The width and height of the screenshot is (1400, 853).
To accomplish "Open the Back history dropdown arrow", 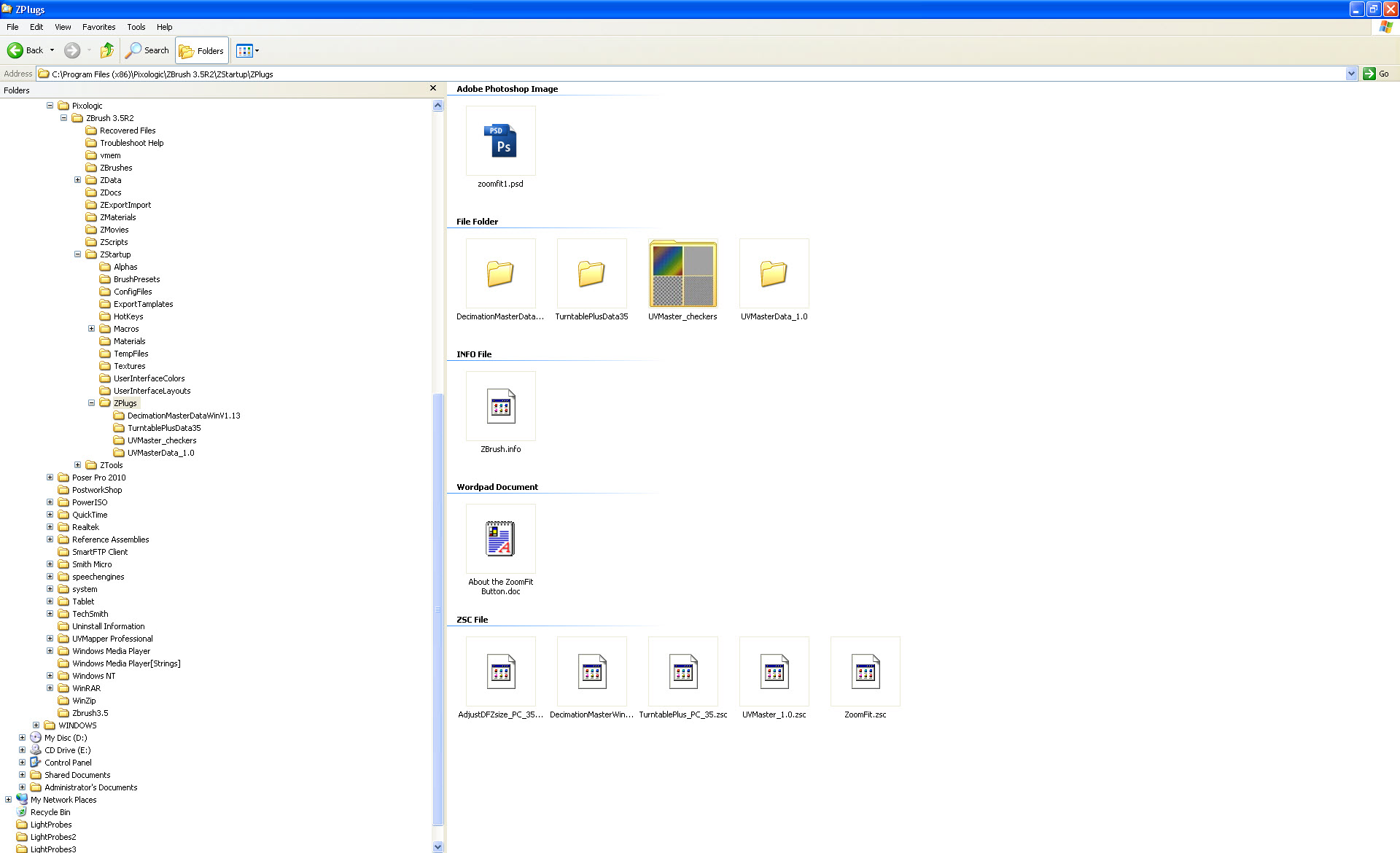I will pyautogui.click(x=52, y=50).
